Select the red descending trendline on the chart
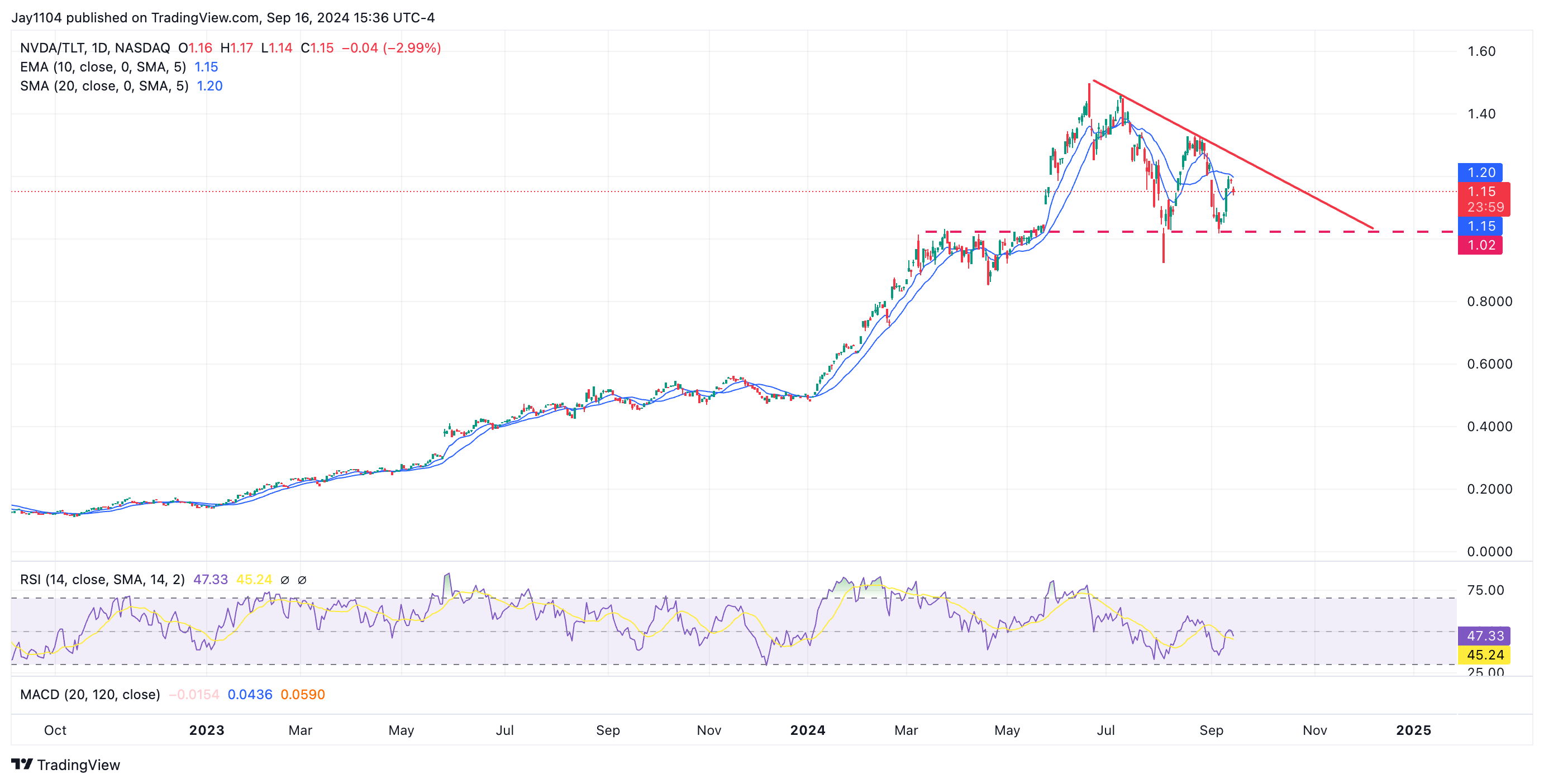This screenshot has height=784, width=1544. (x=1233, y=155)
